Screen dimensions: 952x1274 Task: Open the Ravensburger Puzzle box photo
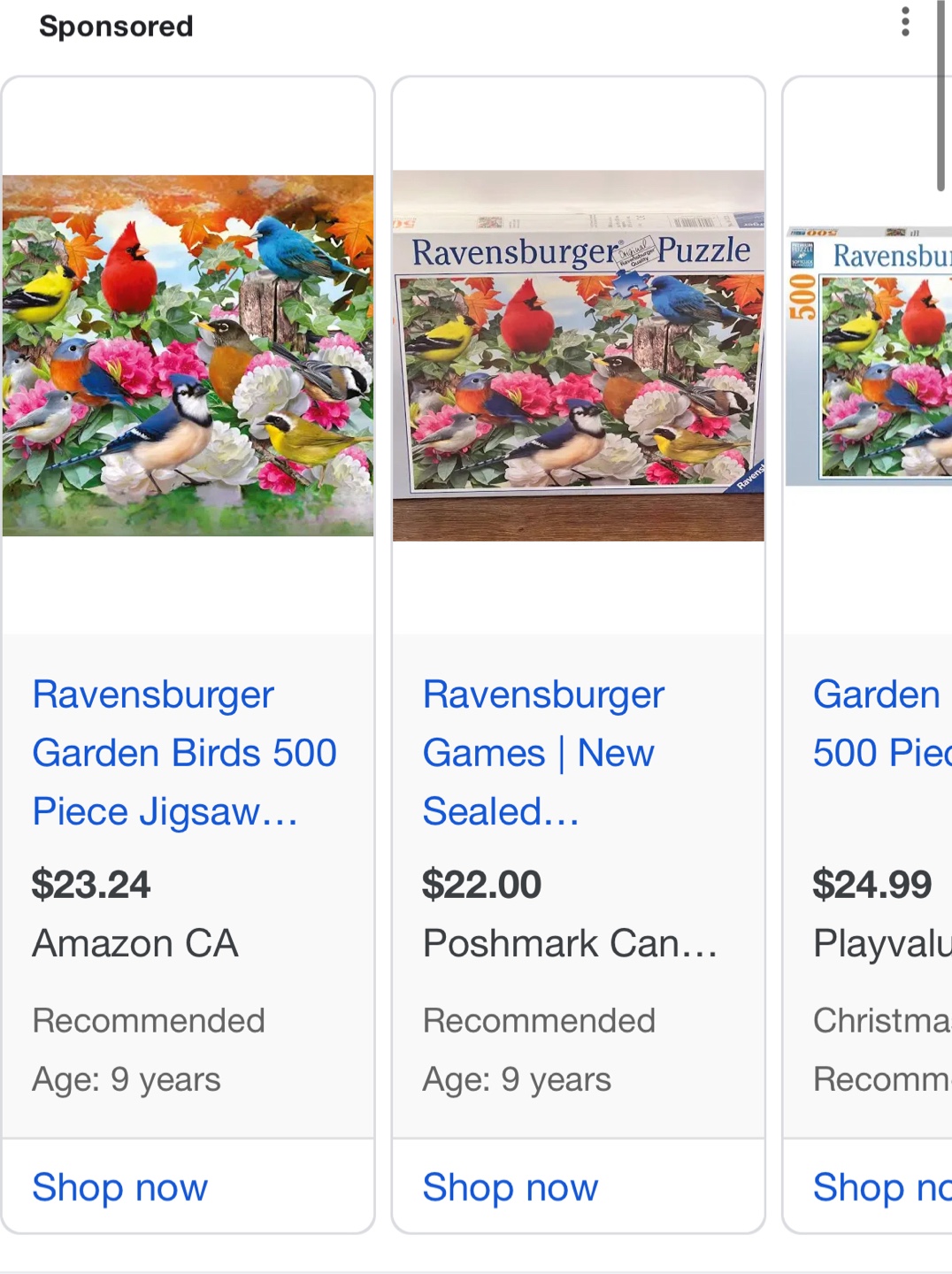tap(579, 356)
